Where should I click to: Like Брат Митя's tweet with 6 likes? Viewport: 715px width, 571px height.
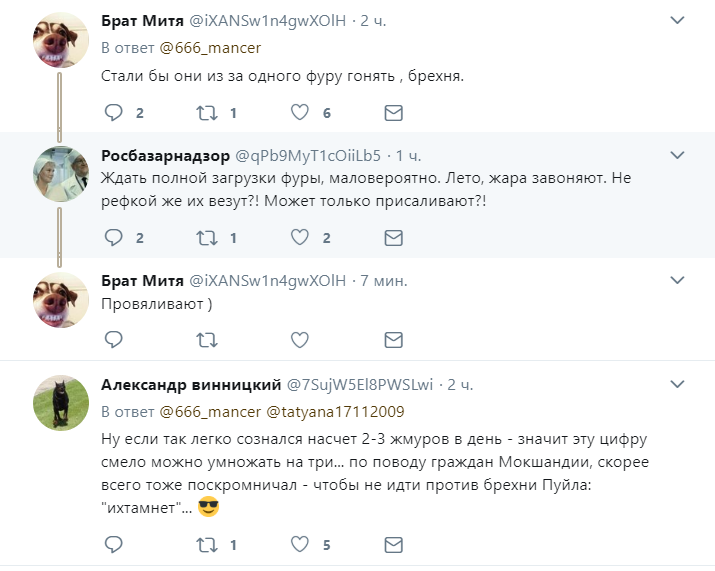pyautogui.click(x=300, y=113)
